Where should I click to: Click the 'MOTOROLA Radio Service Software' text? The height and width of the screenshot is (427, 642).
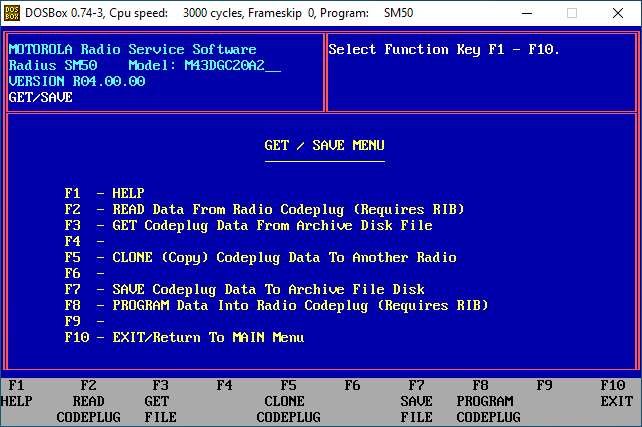click(133, 50)
